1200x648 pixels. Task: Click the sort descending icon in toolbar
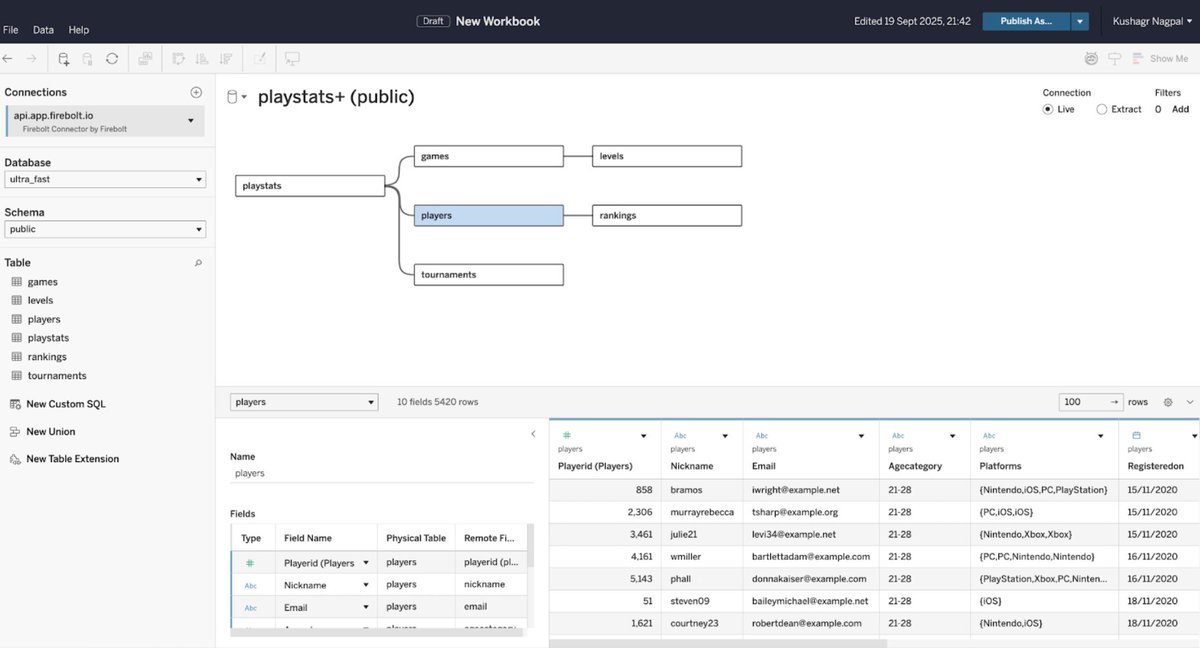pos(224,58)
